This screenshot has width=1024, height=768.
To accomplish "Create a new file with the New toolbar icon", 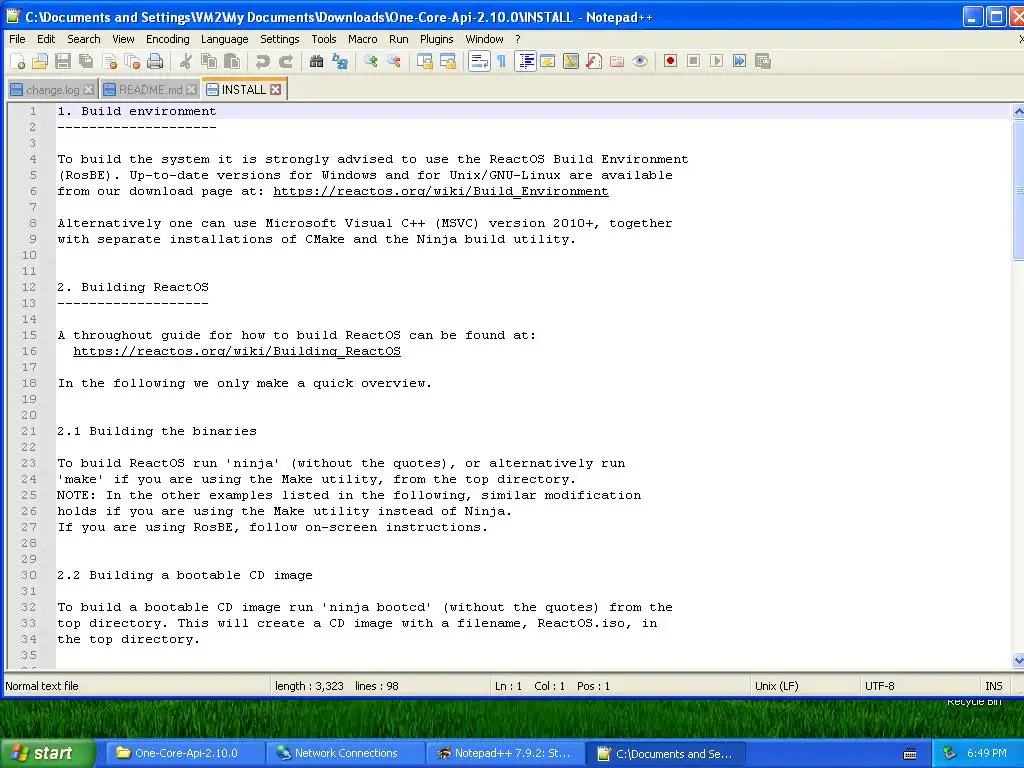I will 18,61.
